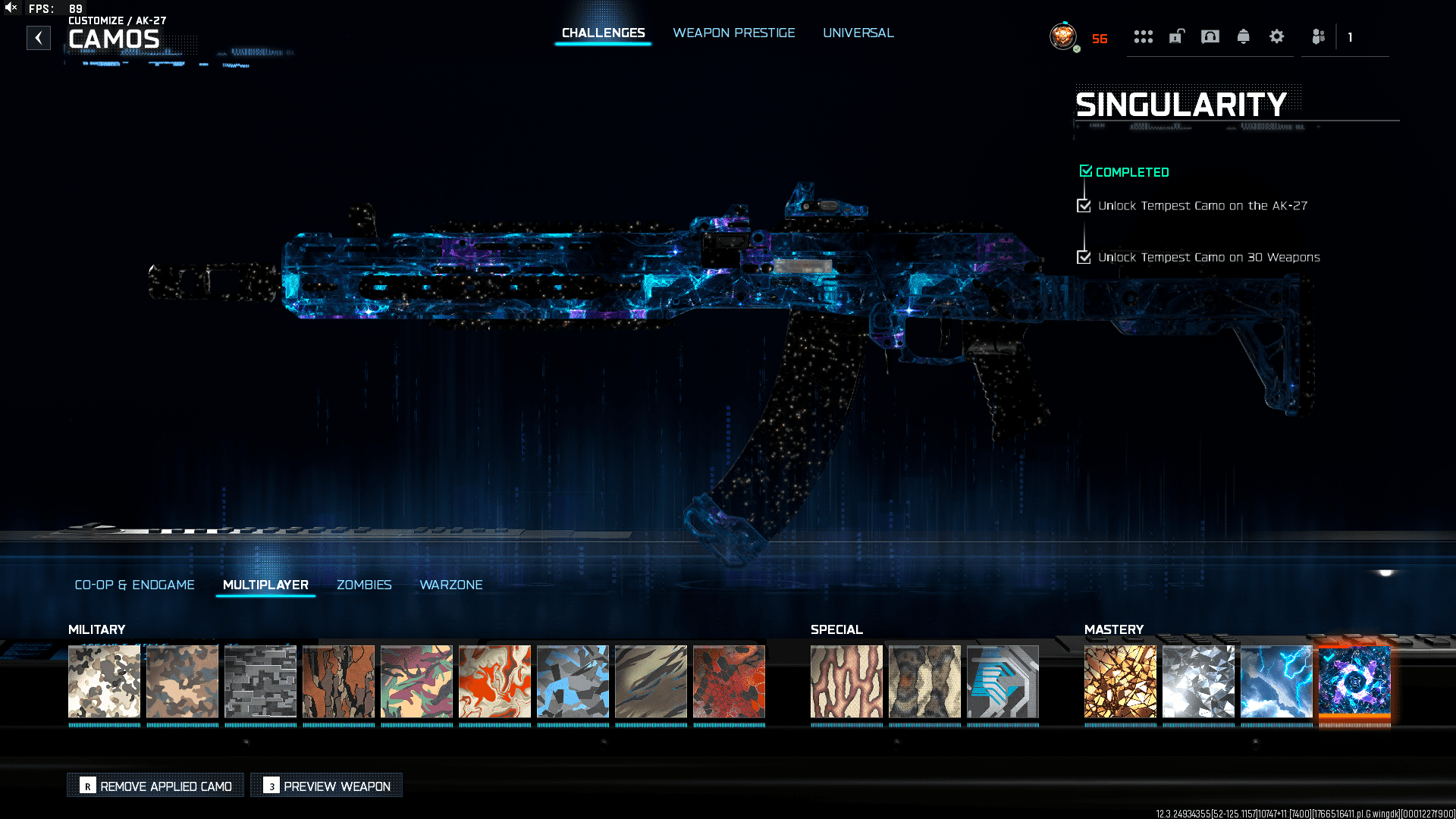The image size is (1456, 819).
Task: Open the grid dots quick menu
Action: (1144, 36)
